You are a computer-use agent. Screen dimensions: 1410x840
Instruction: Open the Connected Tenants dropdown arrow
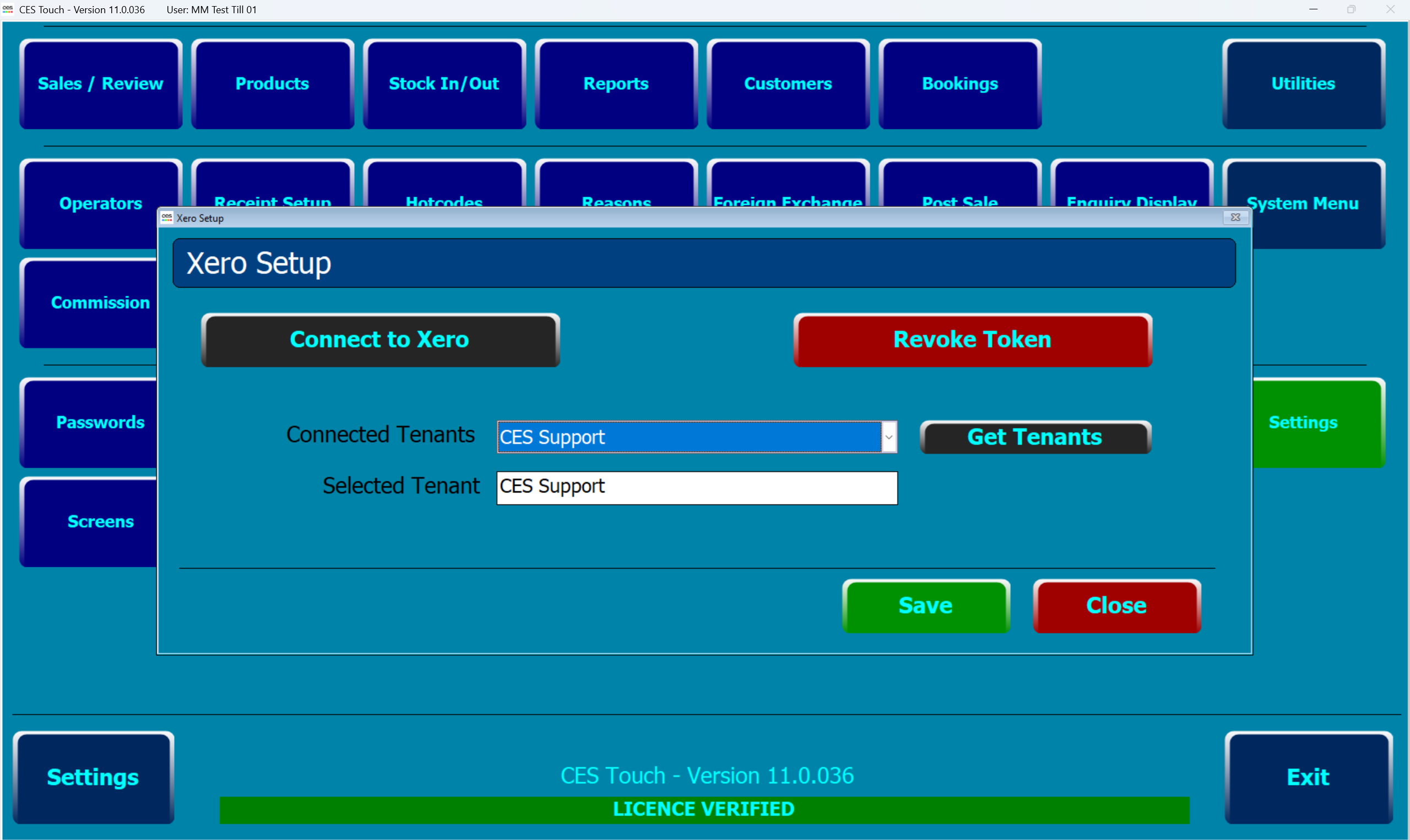(889, 437)
